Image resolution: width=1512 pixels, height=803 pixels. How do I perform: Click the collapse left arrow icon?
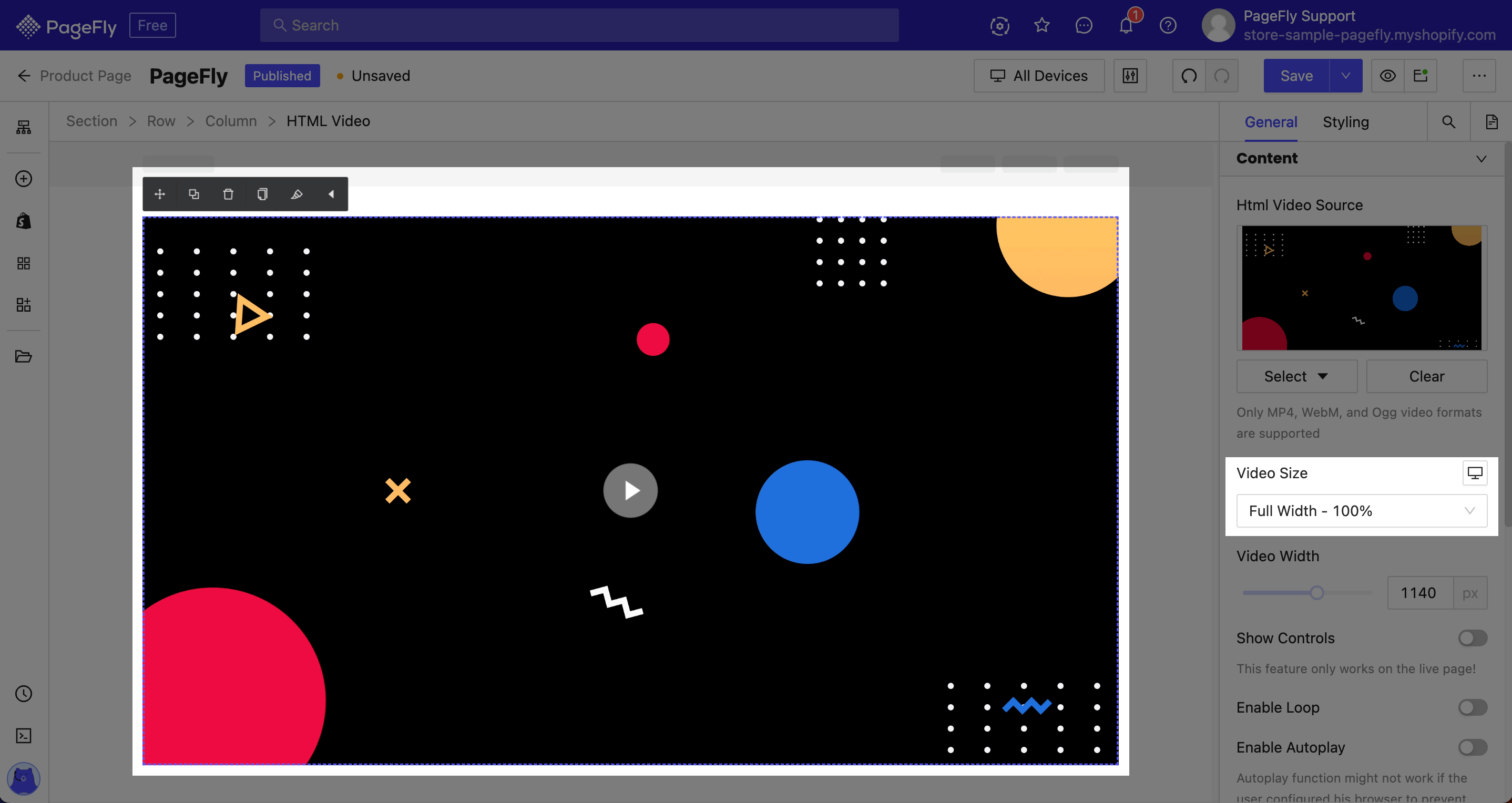click(x=331, y=194)
